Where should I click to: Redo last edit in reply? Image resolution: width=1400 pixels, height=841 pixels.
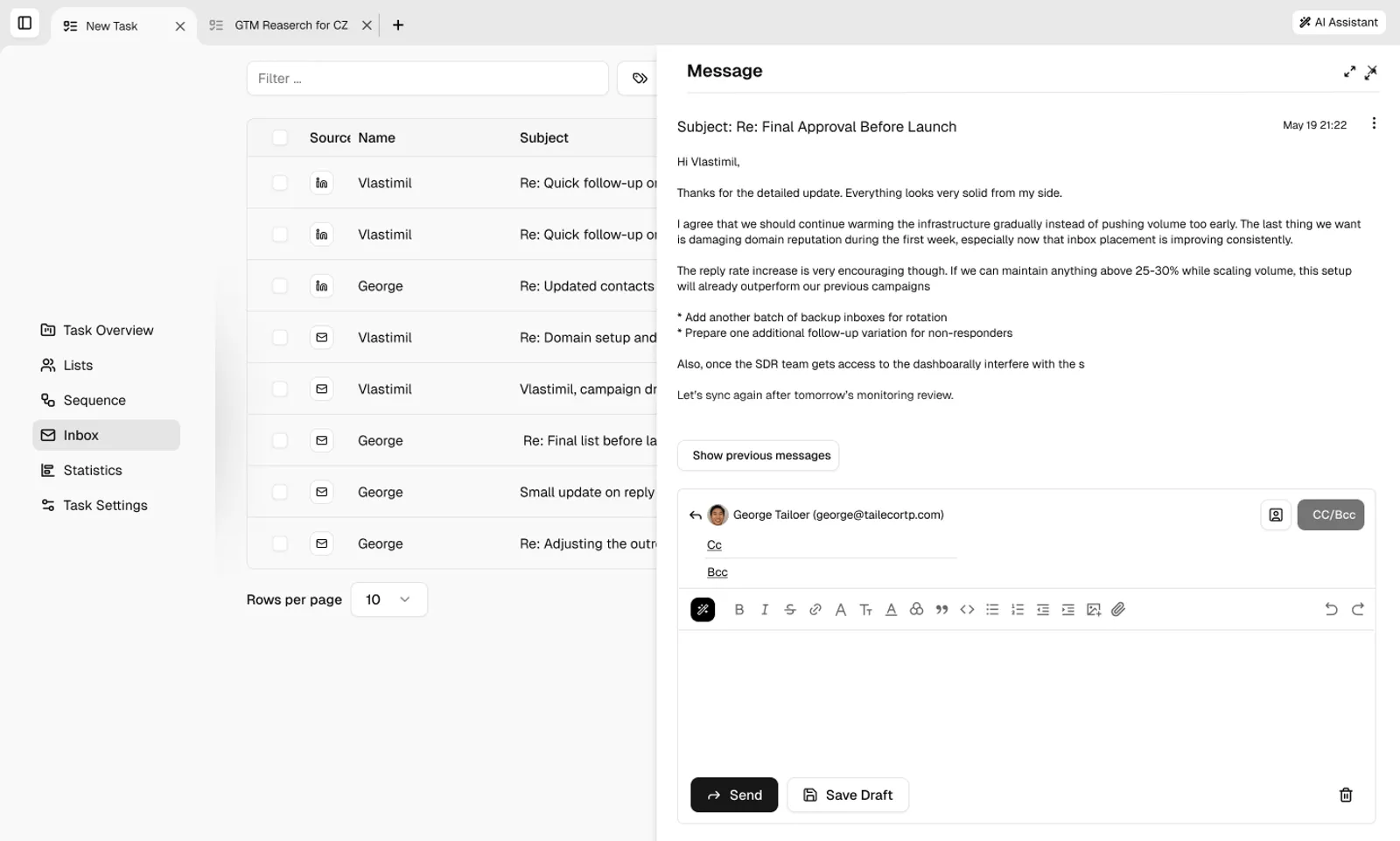(1358, 610)
